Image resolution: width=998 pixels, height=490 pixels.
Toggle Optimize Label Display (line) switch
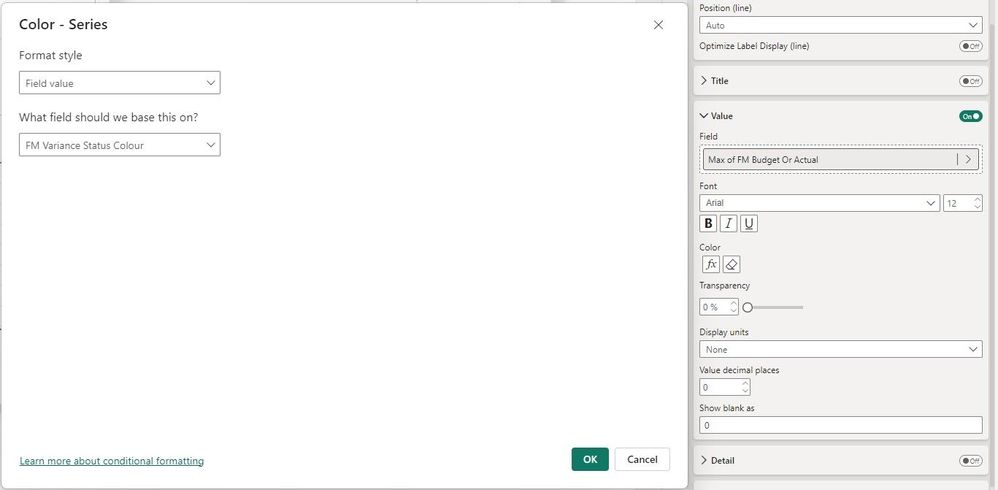coord(971,46)
